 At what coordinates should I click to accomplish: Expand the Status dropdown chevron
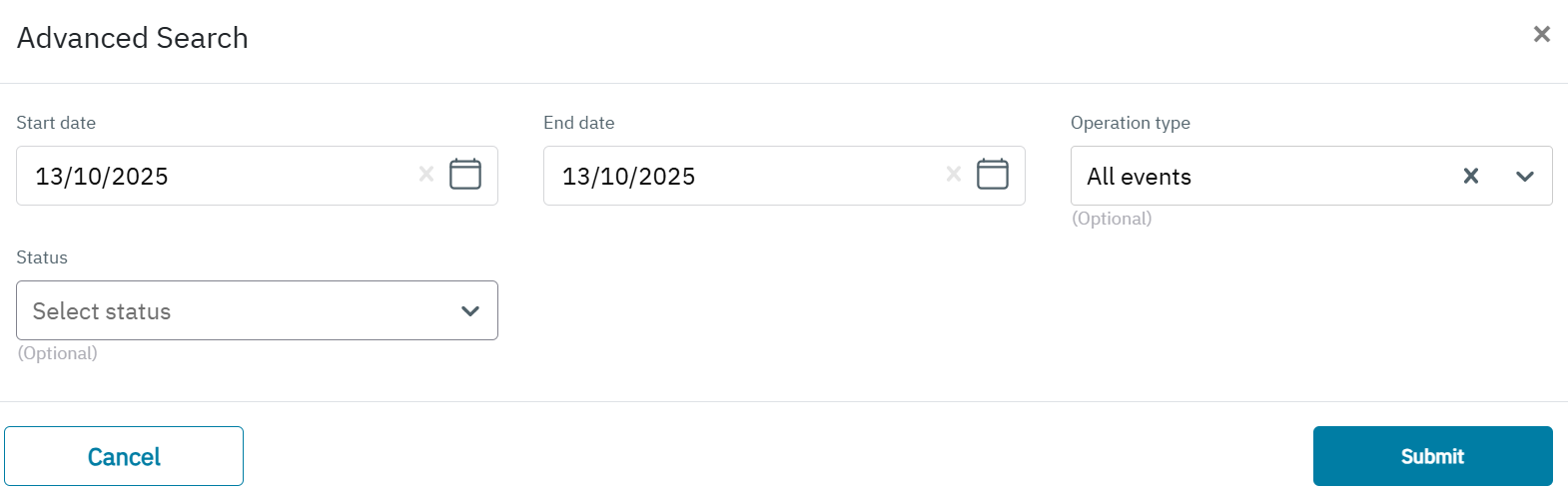point(470,311)
